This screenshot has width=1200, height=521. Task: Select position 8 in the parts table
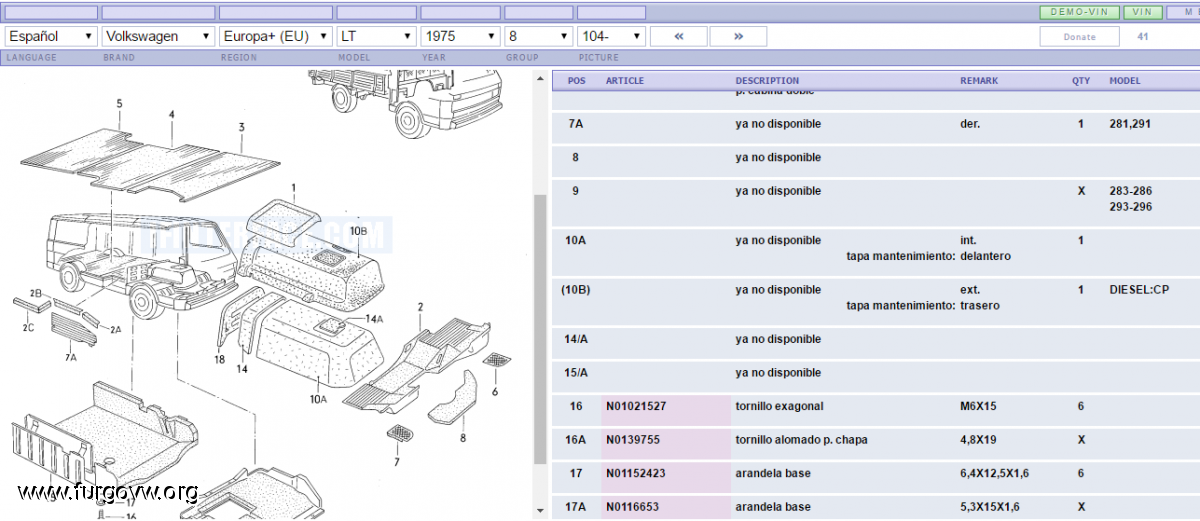(x=575, y=157)
